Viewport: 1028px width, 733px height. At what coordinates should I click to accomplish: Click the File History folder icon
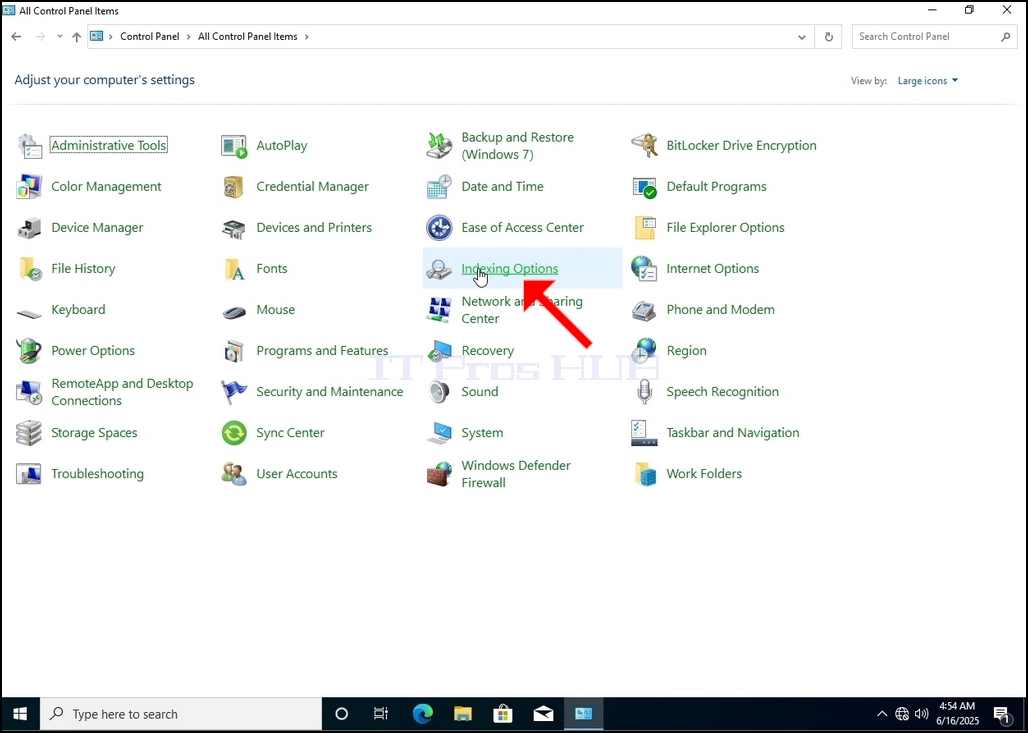[30, 269]
